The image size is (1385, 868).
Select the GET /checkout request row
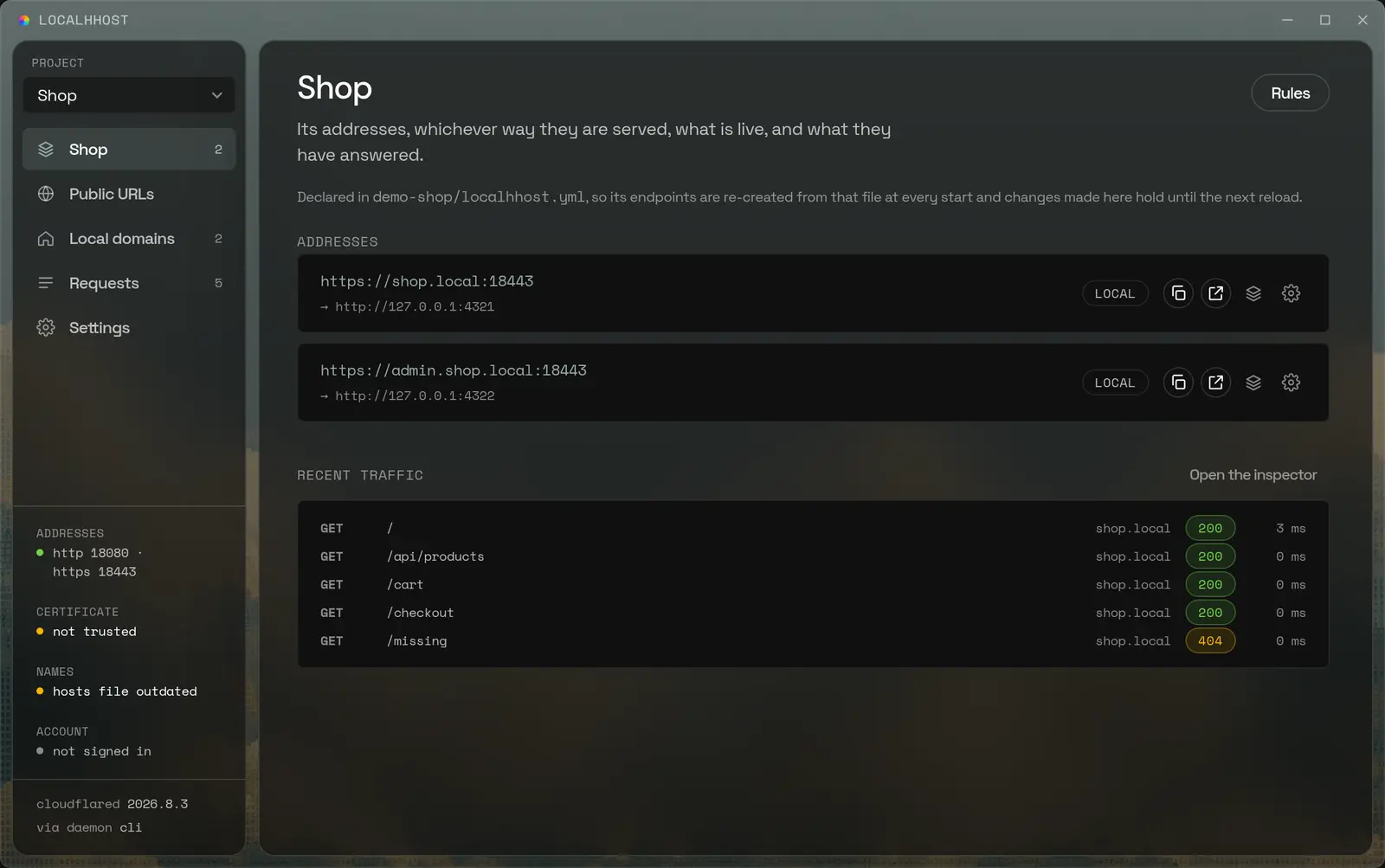click(x=813, y=613)
